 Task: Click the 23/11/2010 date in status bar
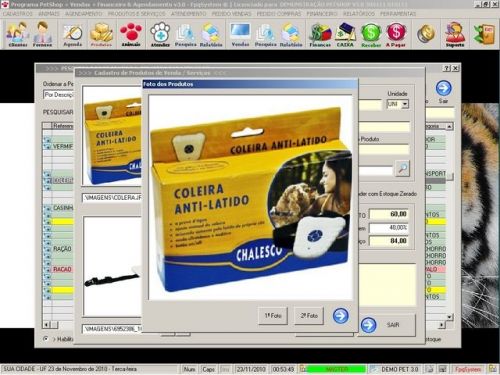pyautogui.click(x=251, y=369)
